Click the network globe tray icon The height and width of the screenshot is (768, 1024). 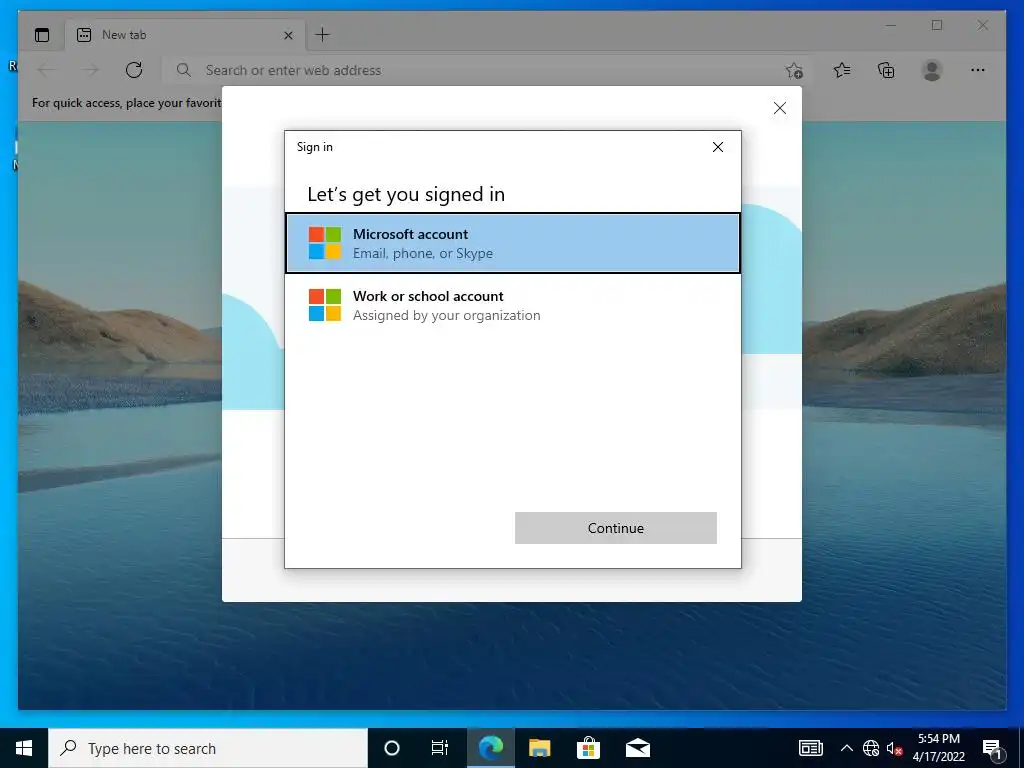[871, 748]
